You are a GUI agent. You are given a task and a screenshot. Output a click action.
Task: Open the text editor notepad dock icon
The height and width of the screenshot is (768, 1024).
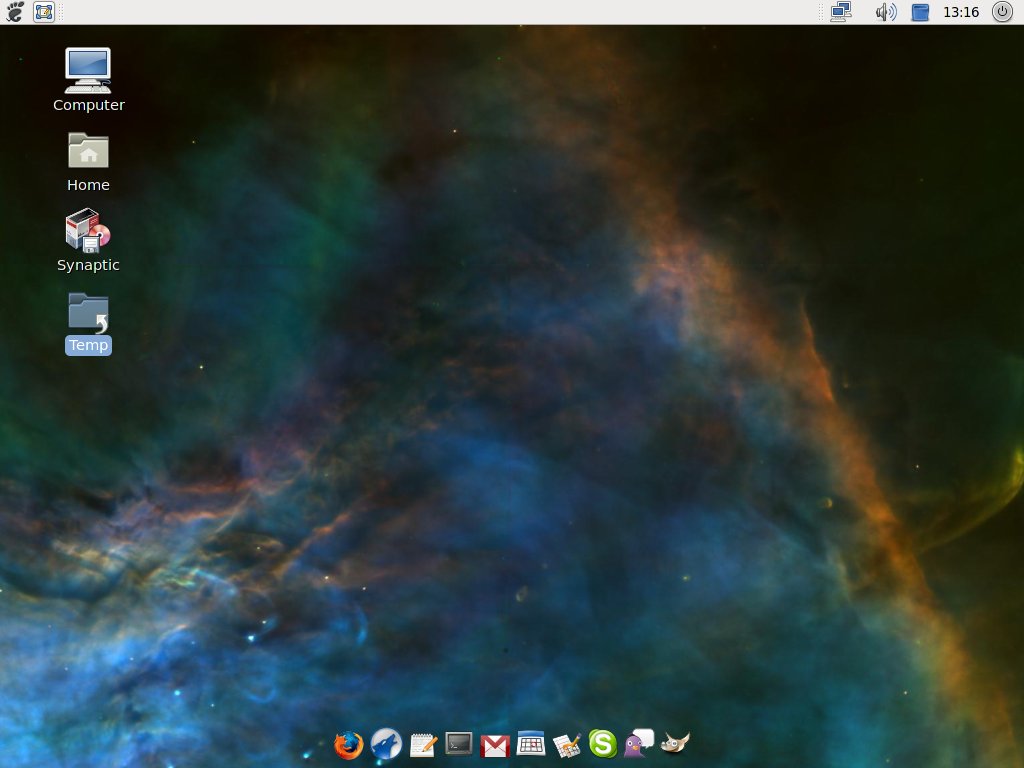tap(423, 744)
